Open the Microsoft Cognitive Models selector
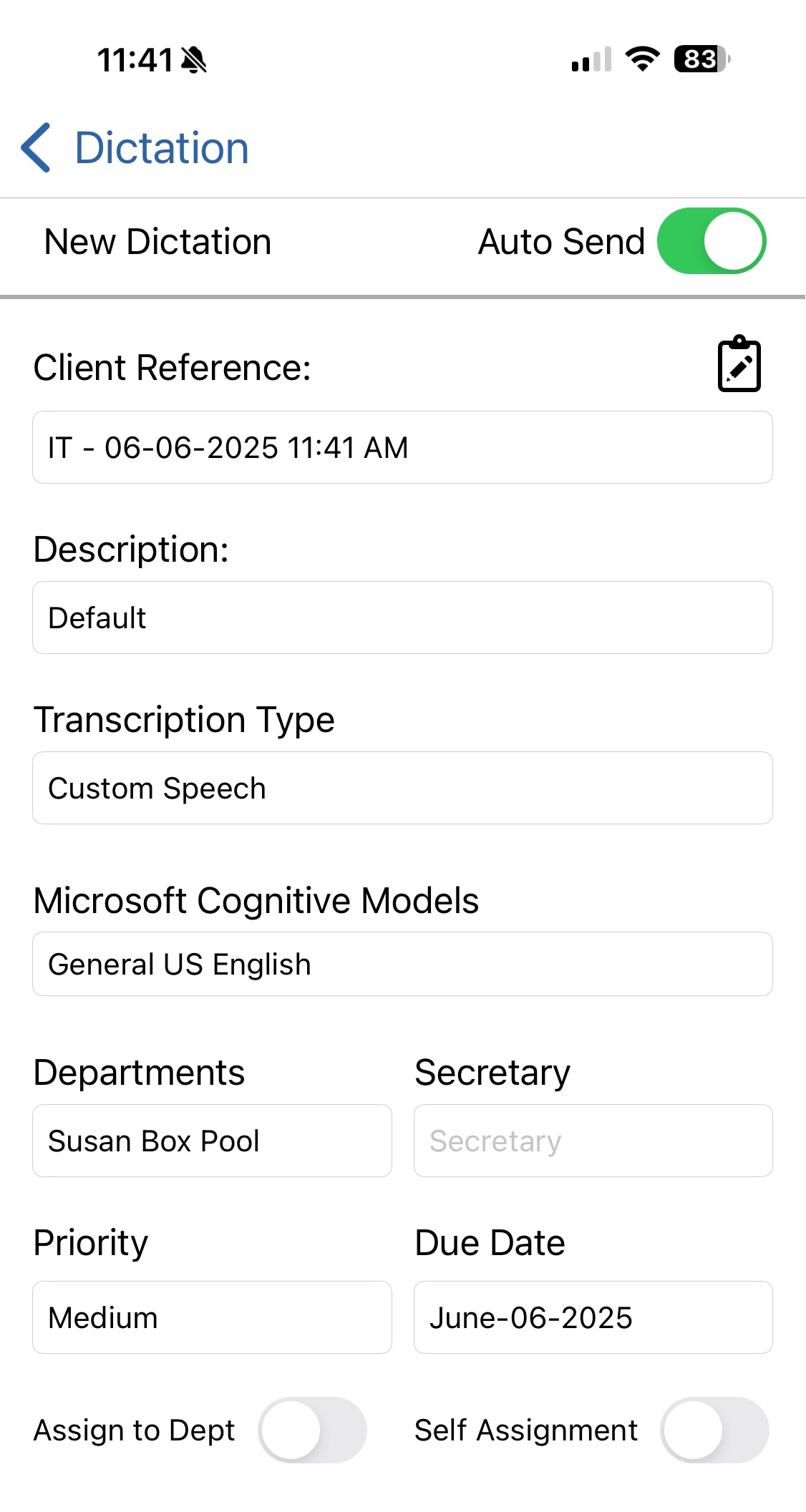Screen dimensions: 806x1512 point(402,964)
